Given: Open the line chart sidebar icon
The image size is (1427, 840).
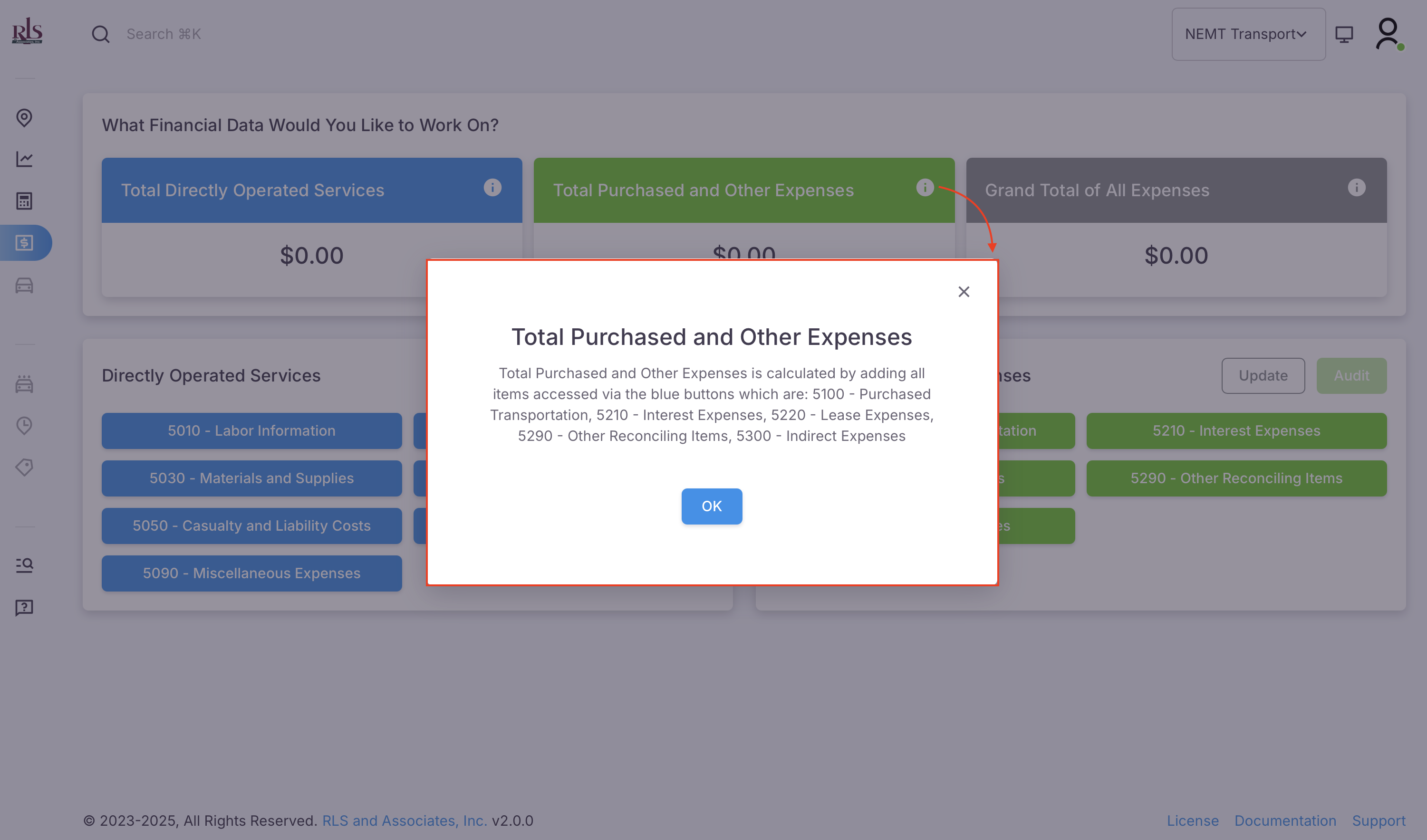Looking at the screenshot, I should coord(24,159).
